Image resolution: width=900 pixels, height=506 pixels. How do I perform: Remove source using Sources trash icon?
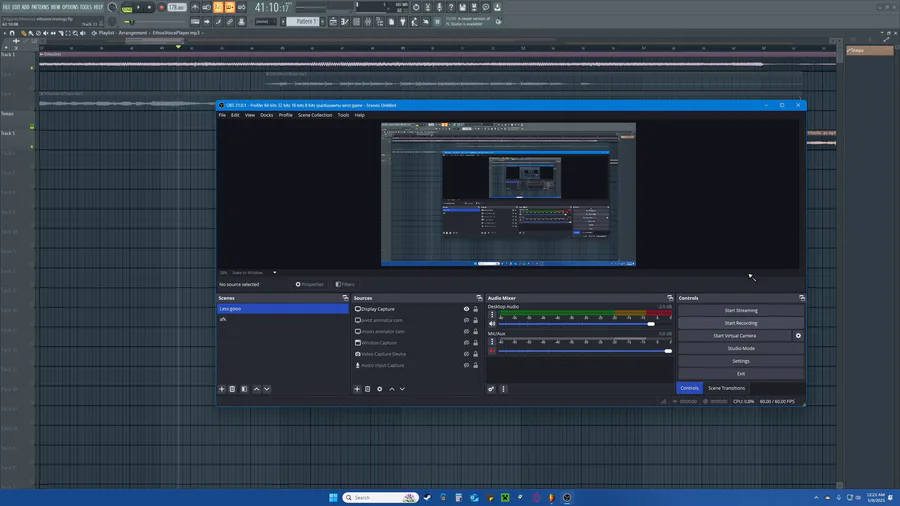(367, 389)
